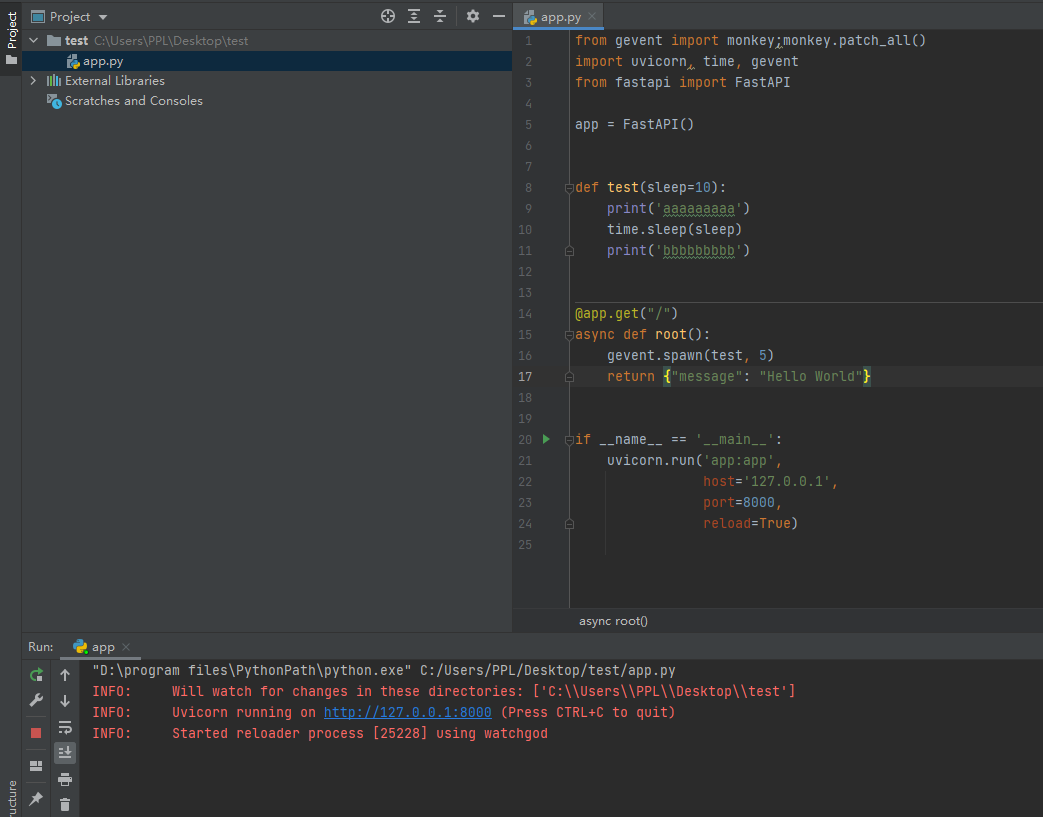Collapse all nodes in the Project tree
This screenshot has width=1043, height=817.
pos(440,16)
